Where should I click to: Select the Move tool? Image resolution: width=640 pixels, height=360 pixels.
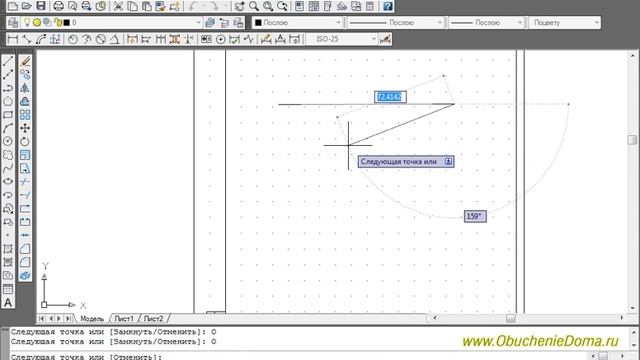25,128
